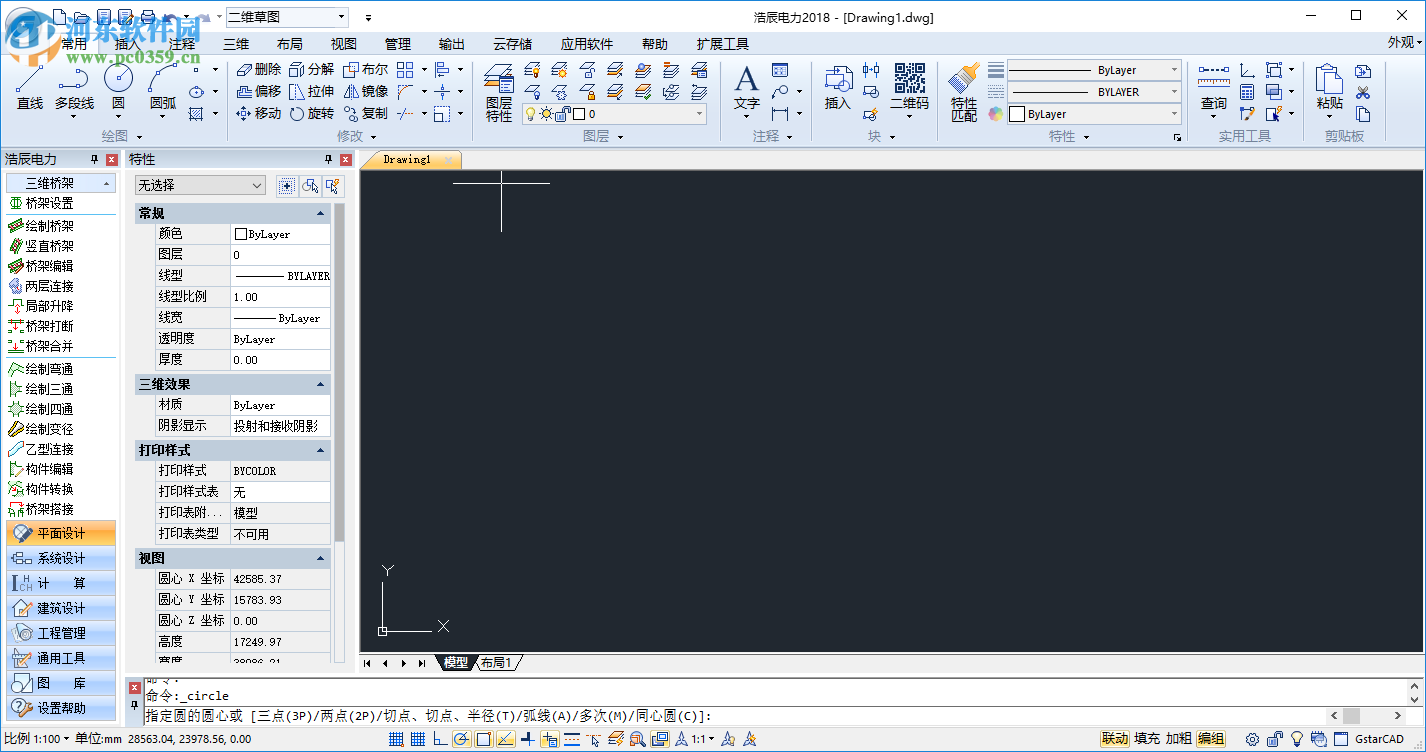Click the color wheel icon in 特性 ribbon

995,114
